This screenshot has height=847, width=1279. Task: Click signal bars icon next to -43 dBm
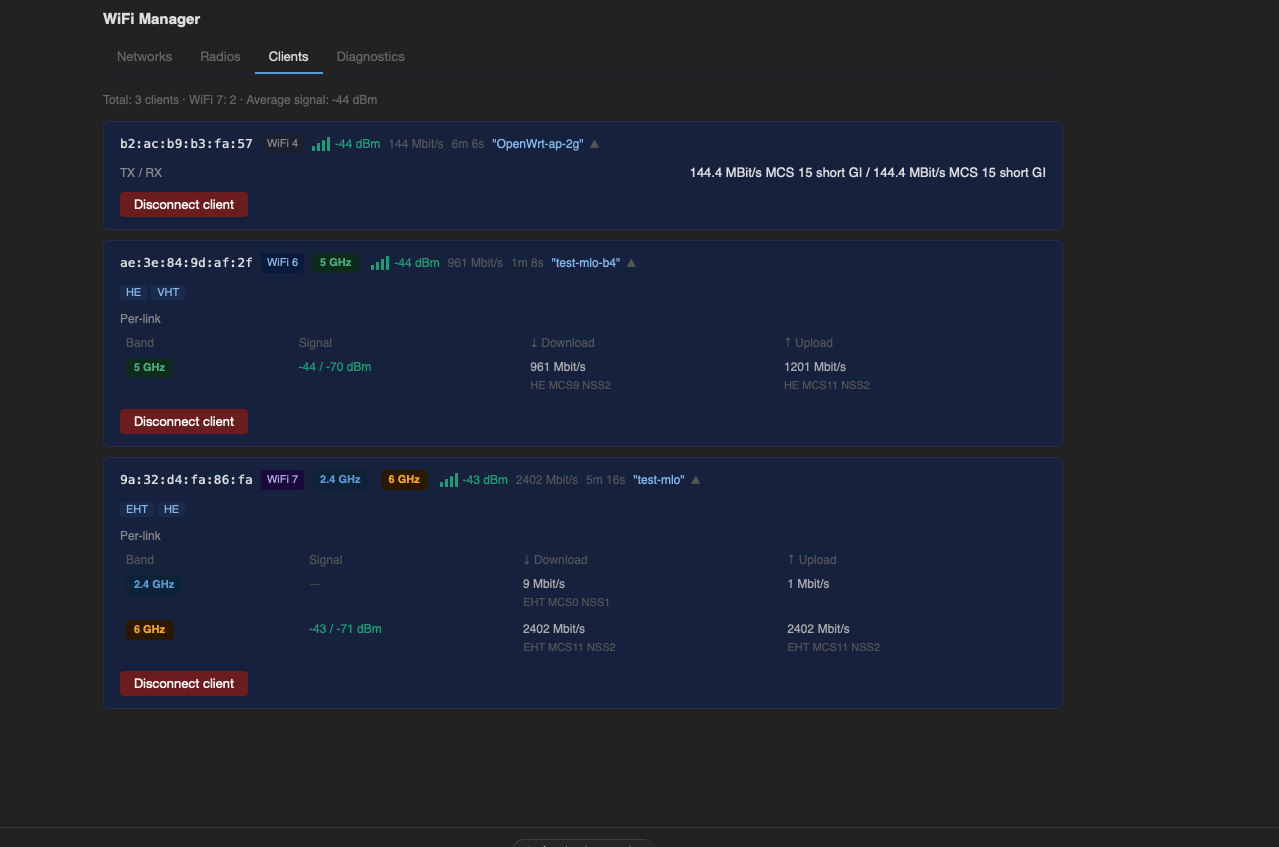[449, 480]
